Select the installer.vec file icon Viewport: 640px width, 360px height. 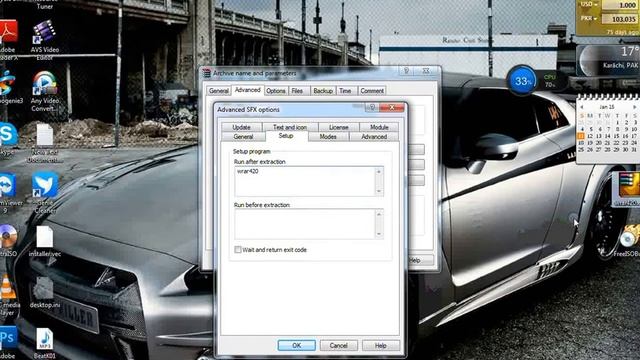[44, 241]
